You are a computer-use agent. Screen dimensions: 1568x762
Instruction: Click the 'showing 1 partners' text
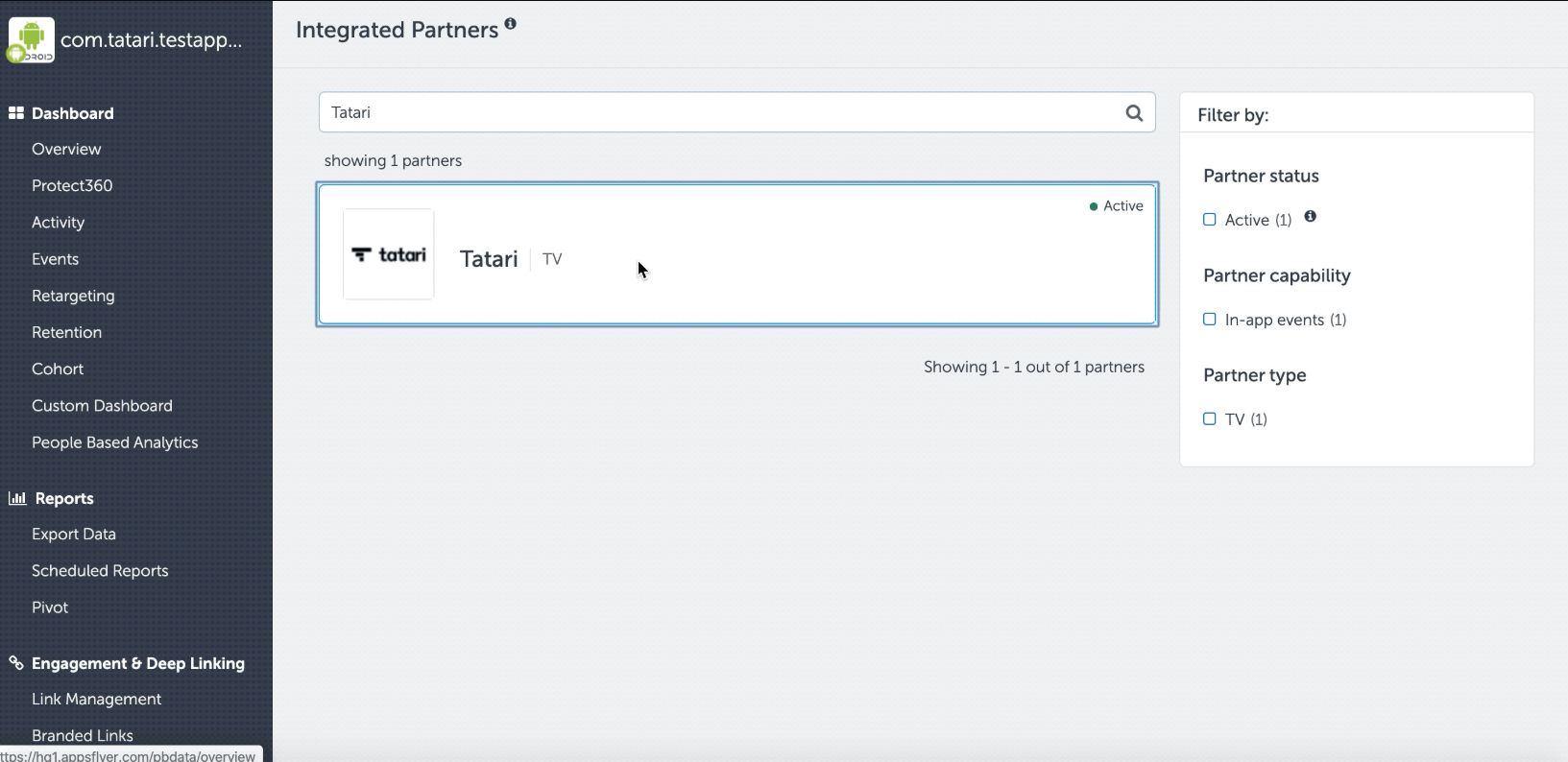coord(393,160)
